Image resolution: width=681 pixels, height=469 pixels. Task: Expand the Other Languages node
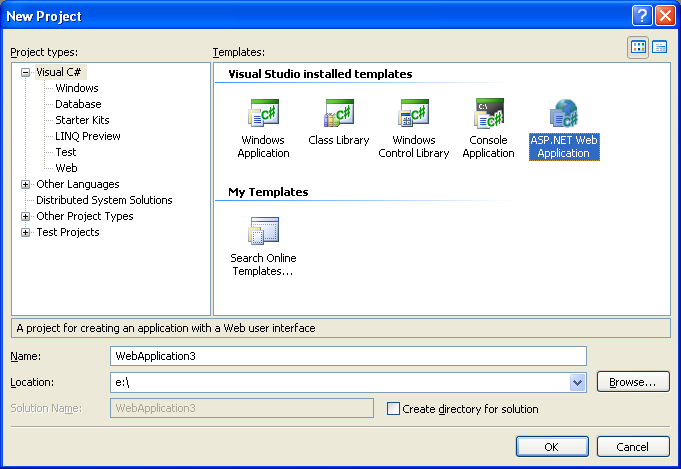[26, 185]
